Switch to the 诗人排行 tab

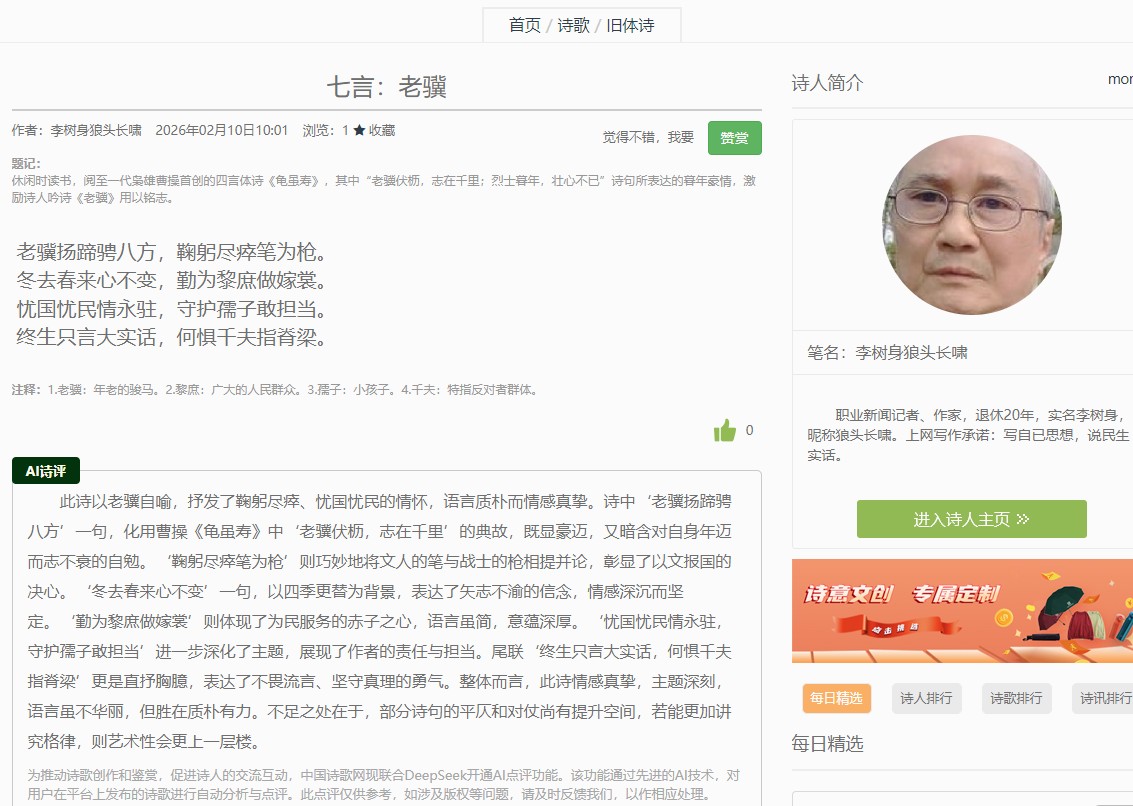coord(926,698)
